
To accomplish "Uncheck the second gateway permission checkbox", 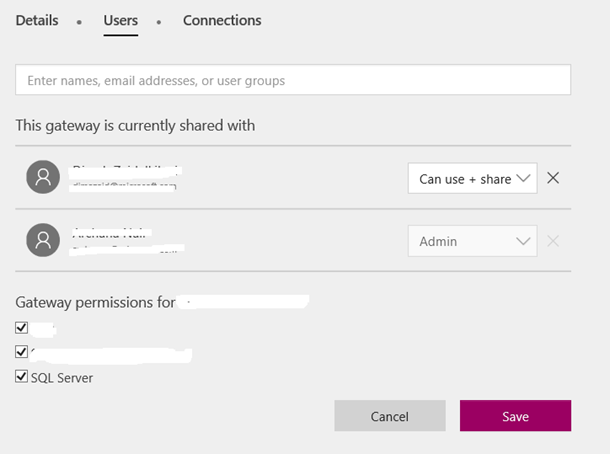I will (x=22, y=352).
